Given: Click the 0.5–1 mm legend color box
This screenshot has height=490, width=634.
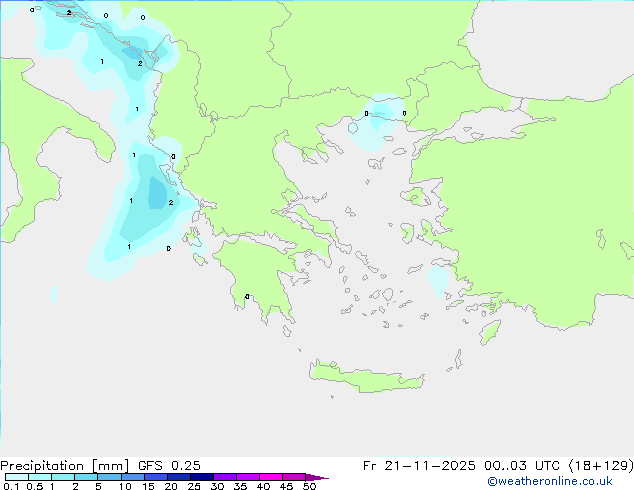Looking at the screenshot, I should pyautogui.click(x=40, y=477).
